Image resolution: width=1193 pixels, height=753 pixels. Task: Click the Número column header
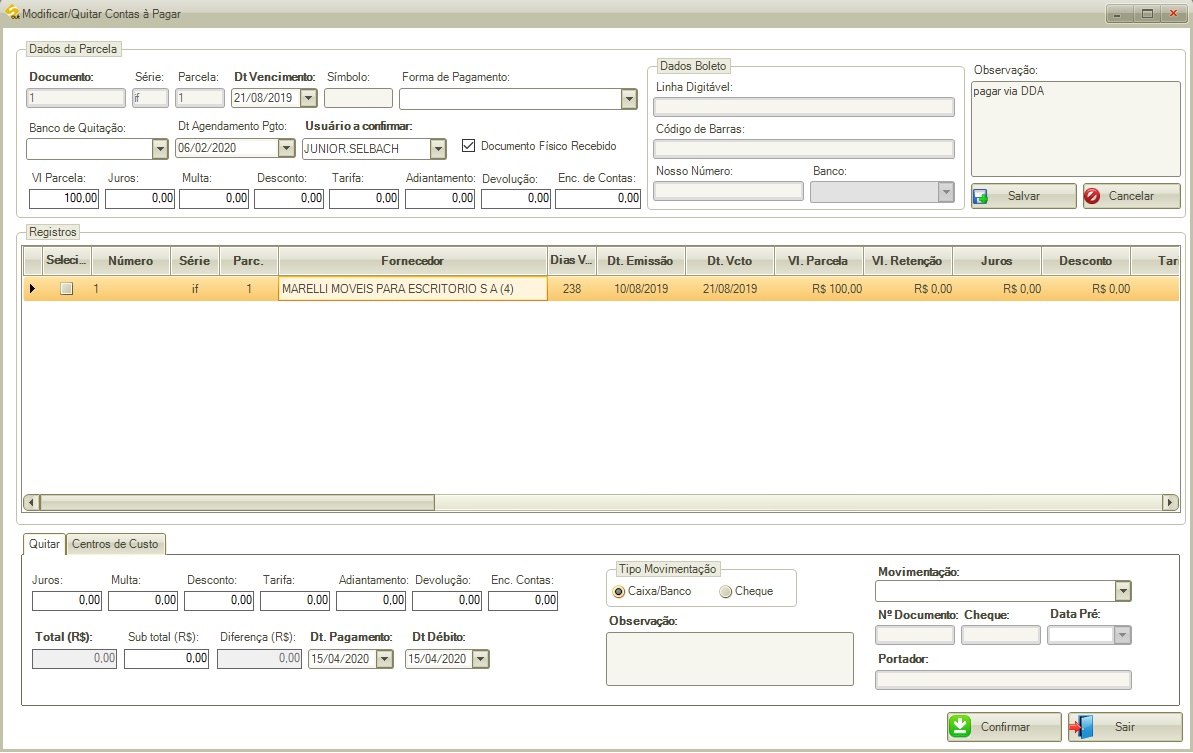130,260
